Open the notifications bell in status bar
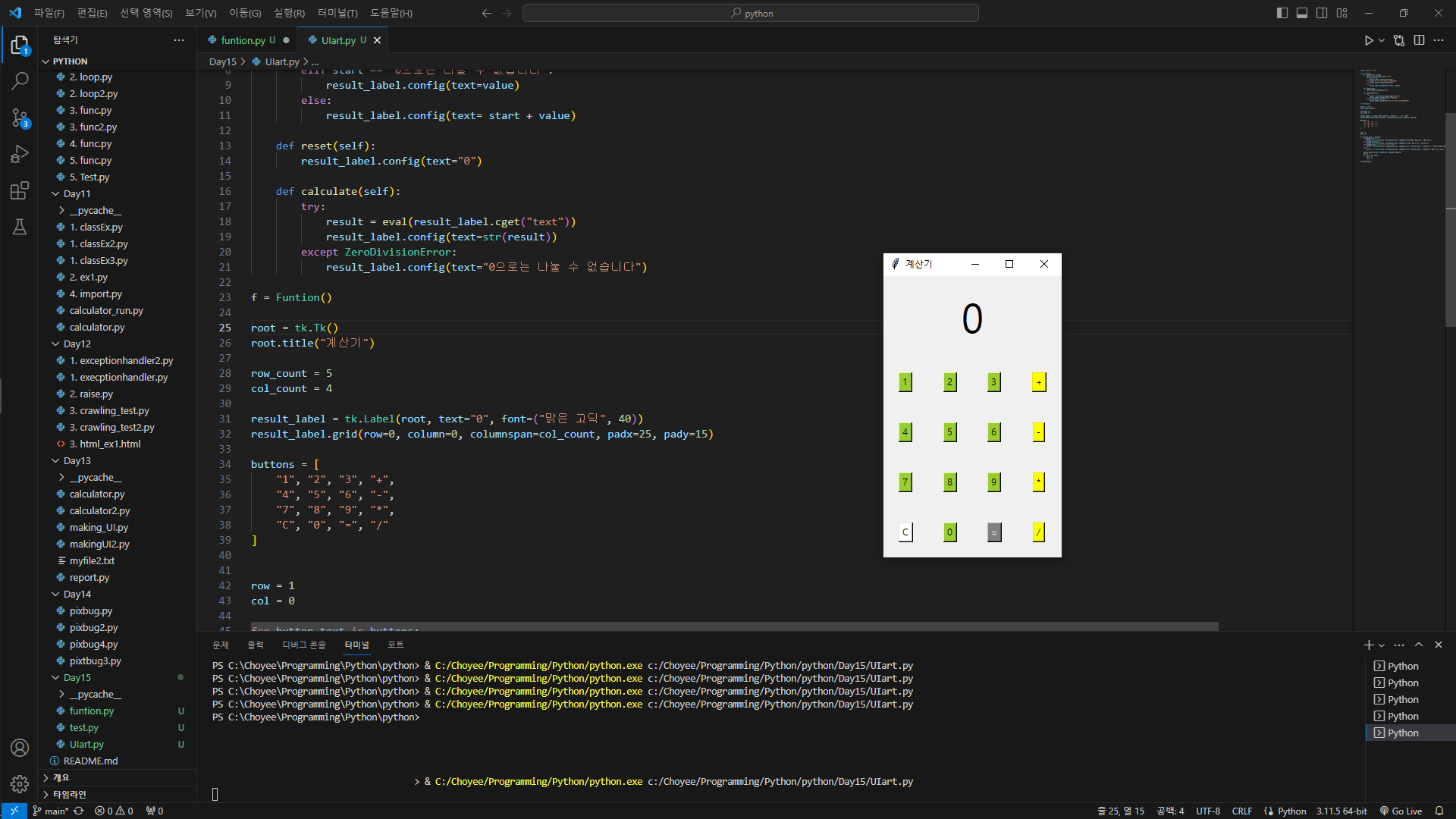Screen dimensions: 1456x819 [x=1439, y=811]
